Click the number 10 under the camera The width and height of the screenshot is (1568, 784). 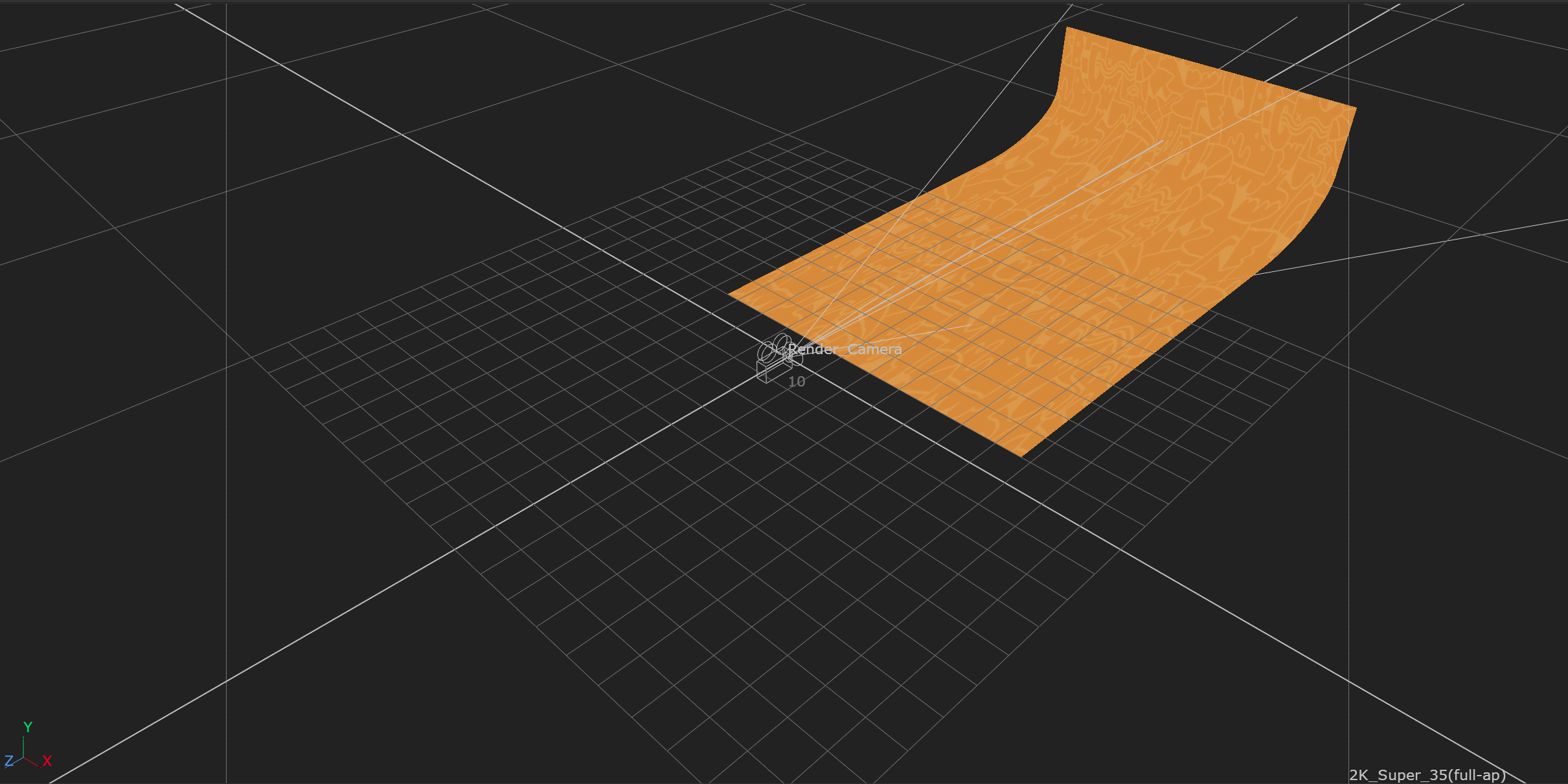pyautogui.click(x=797, y=382)
